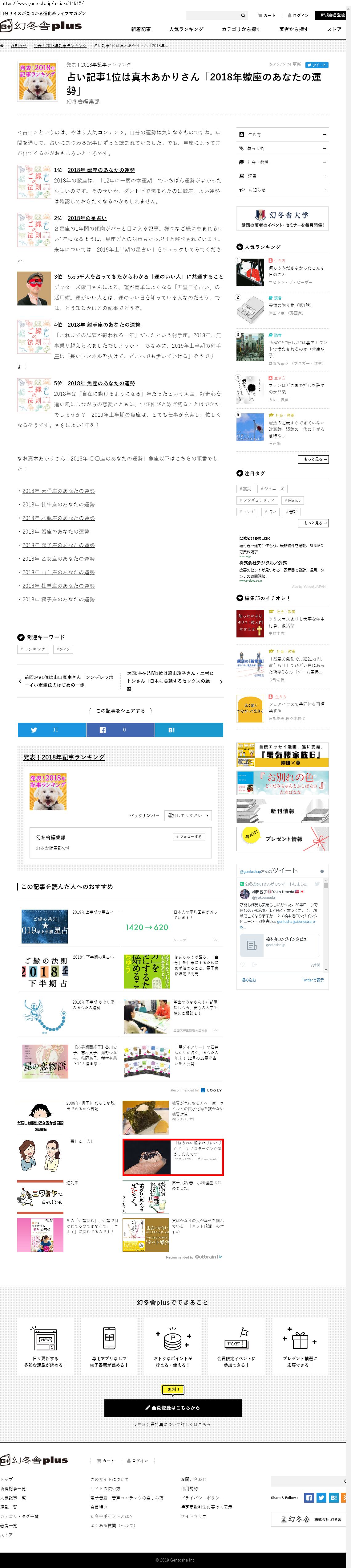Viewport: 351px width, 1568px height.
Task: Click footer Facebook follow icon
Action: pos(309,1498)
